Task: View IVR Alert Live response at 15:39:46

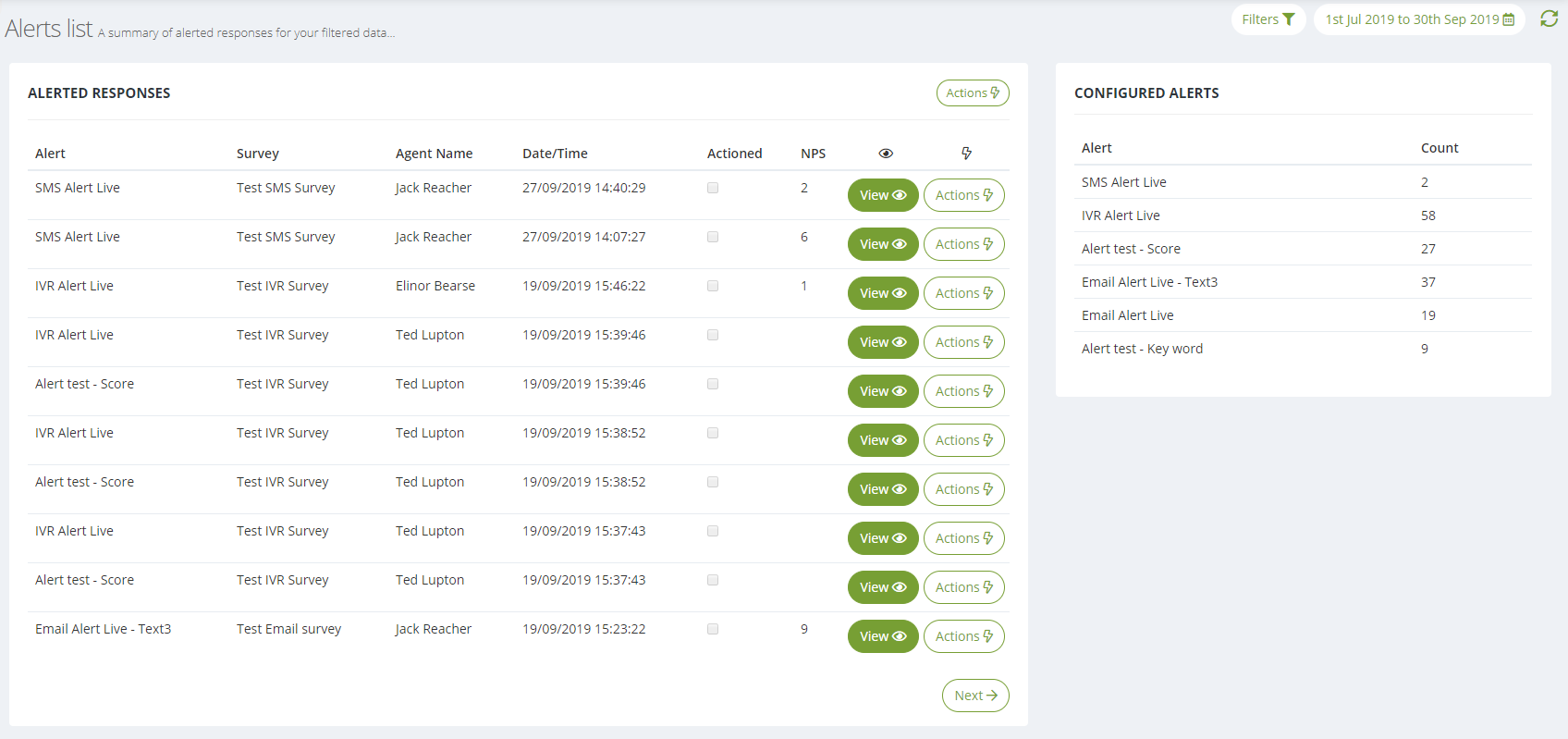Action: click(x=883, y=342)
